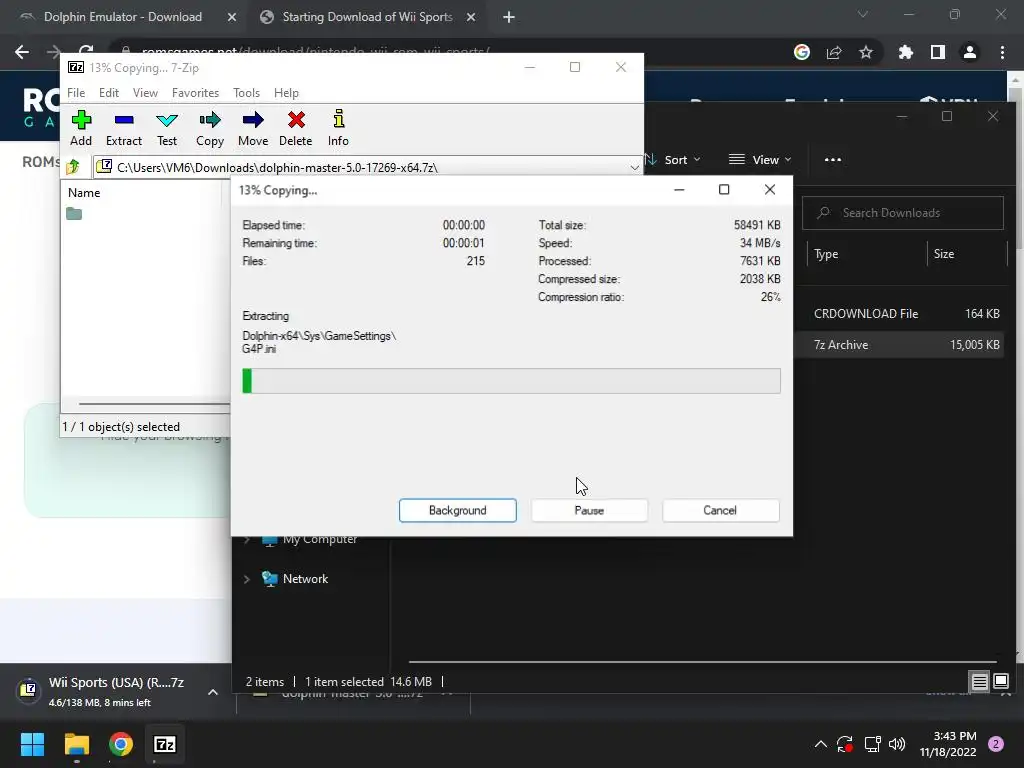Select the Network item in Explorer tree
This screenshot has height=768, width=1024.
(x=305, y=579)
